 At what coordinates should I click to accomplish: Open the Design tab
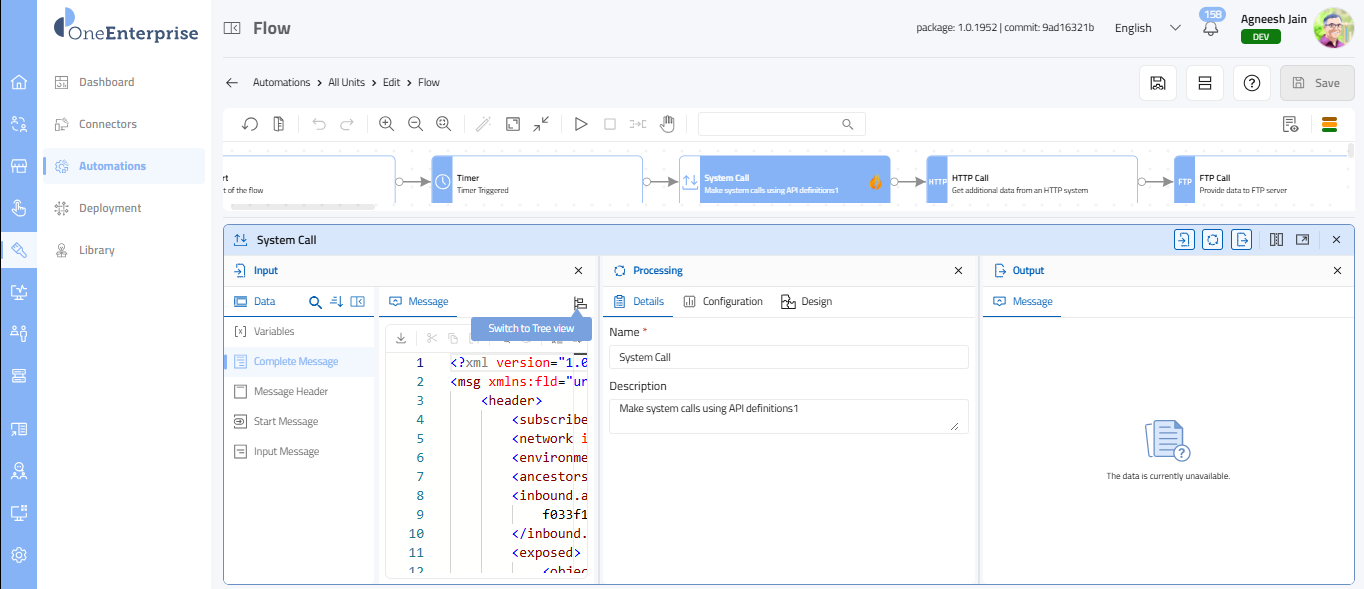(x=806, y=301)
